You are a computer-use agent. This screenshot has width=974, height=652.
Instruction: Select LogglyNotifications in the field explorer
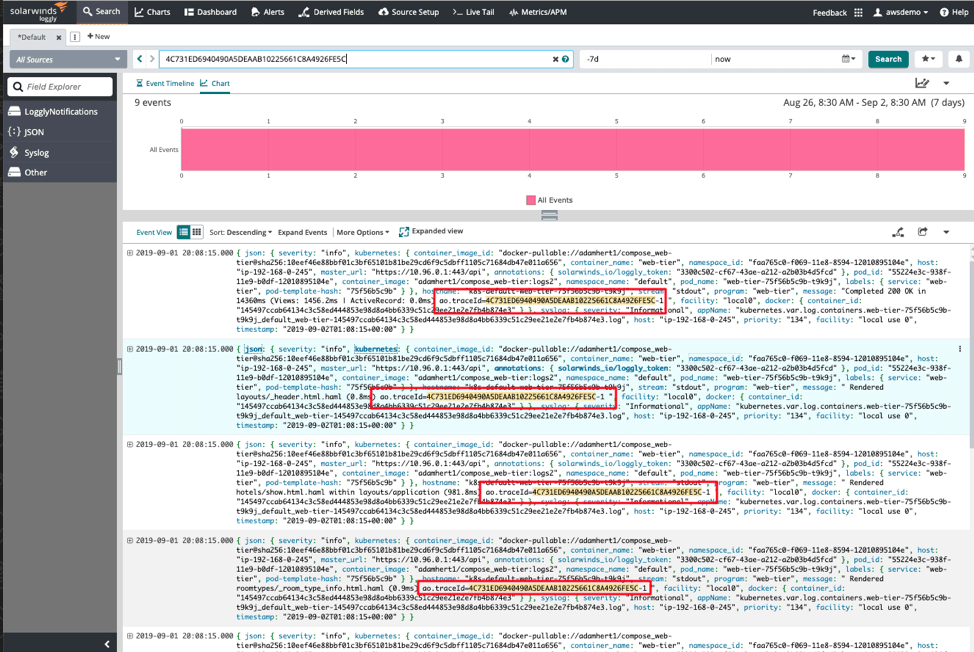pos(60,111)
